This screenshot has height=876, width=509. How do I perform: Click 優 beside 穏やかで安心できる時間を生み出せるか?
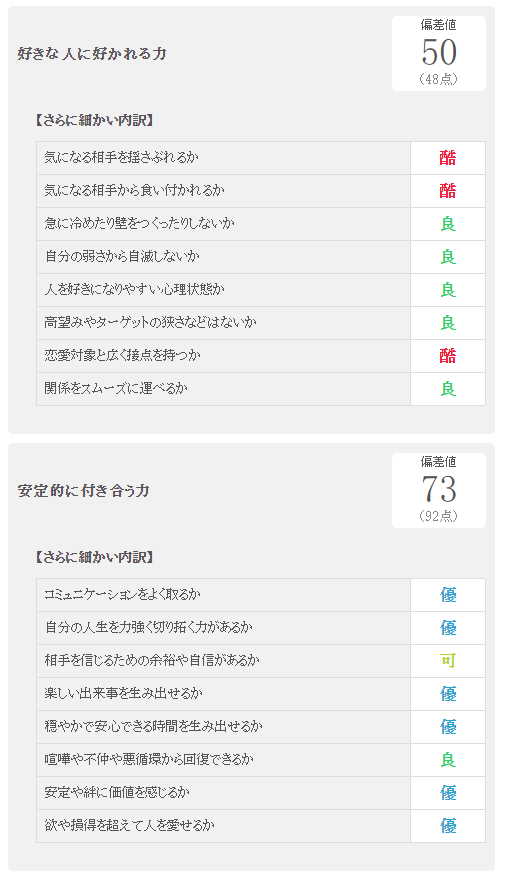point(448,726)
